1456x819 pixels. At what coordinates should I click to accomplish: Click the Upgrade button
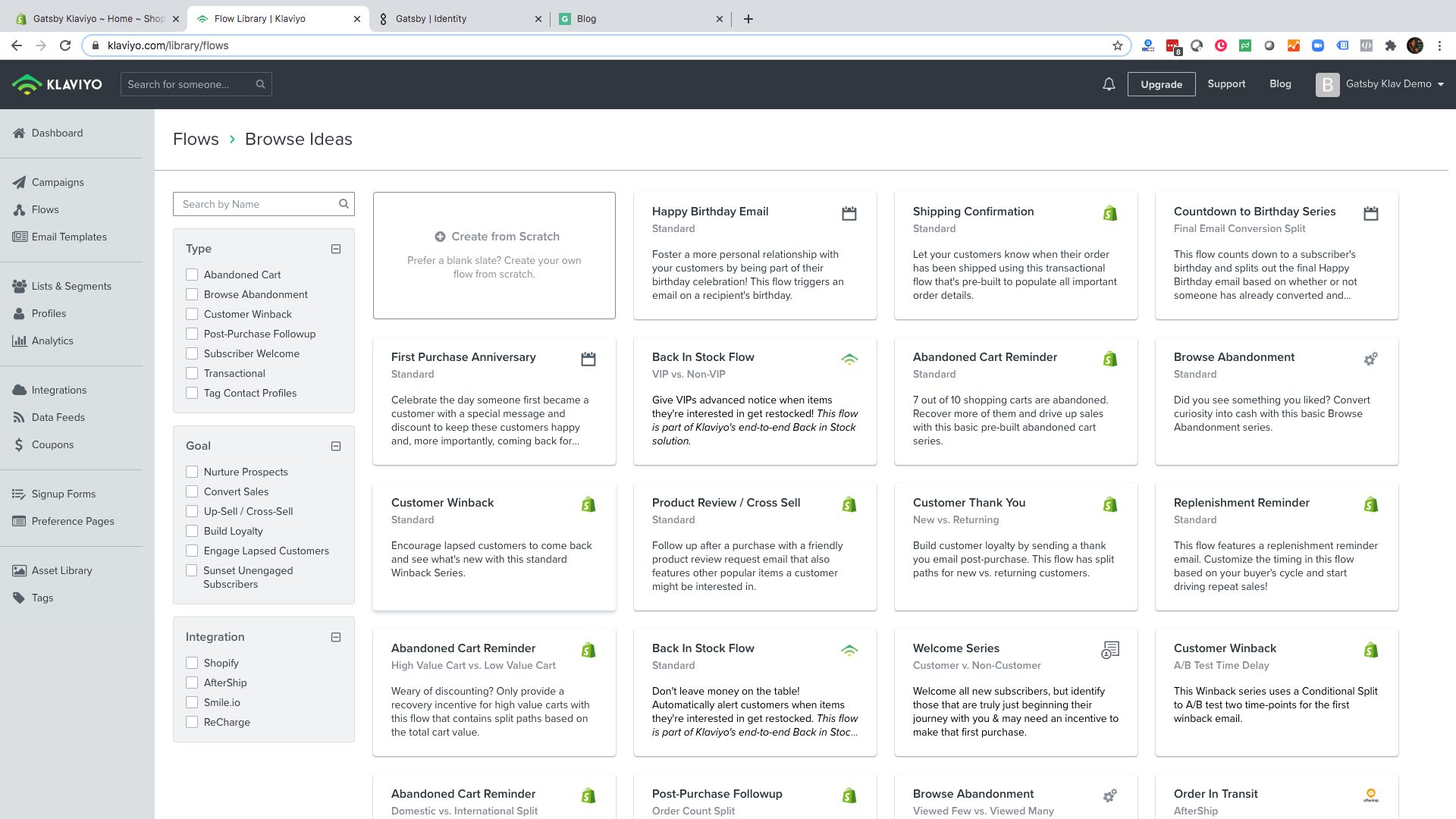(1161, 84)
